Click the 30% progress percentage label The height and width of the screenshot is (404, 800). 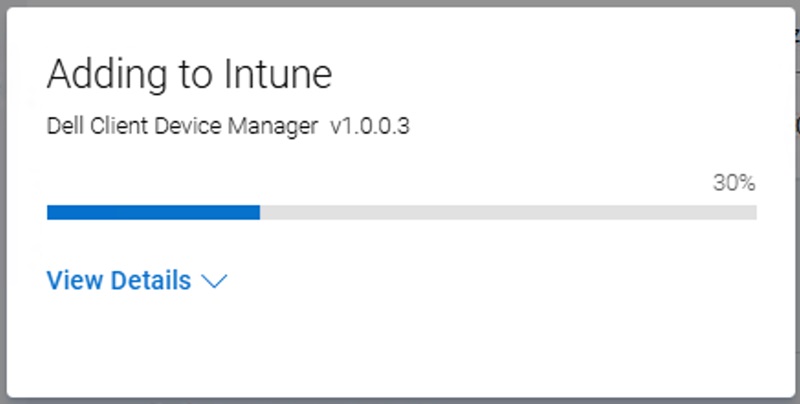[733, 183]
